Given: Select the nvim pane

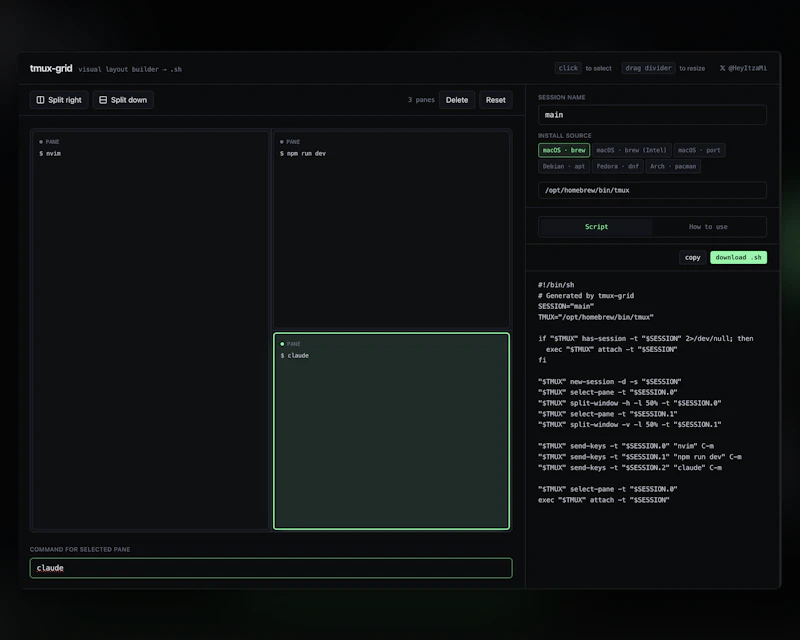Looking at the screenshot, I should coord(150,330).
